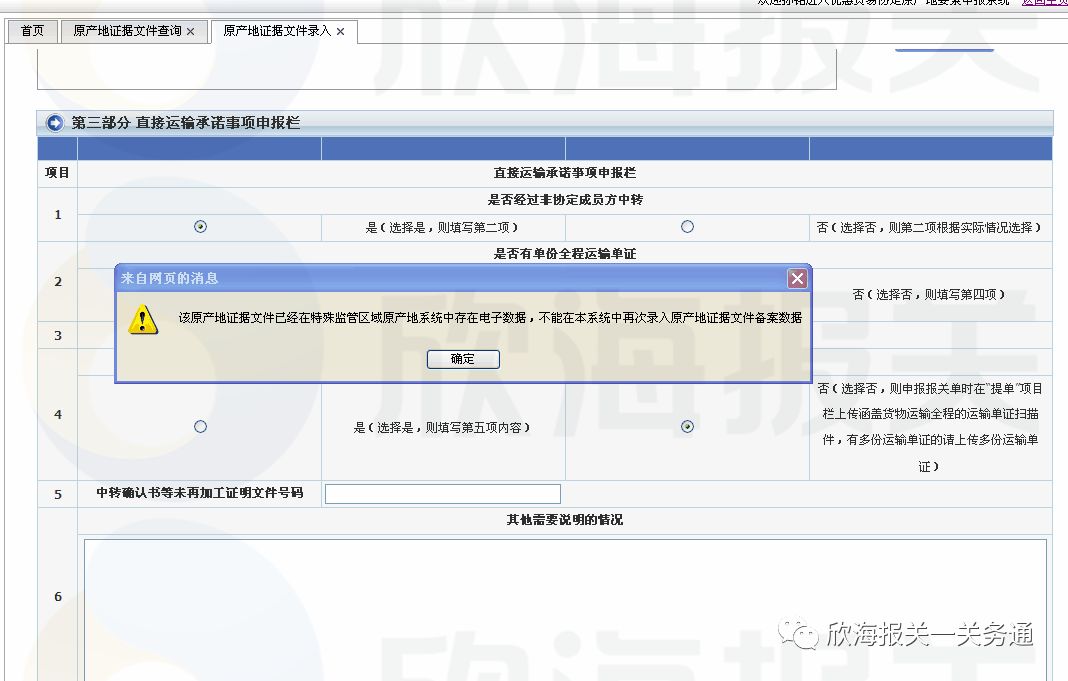1068x681 pixels.
Task: Click the text 是（选择是，则填写第五项内容）
Action: click(442, 428)
